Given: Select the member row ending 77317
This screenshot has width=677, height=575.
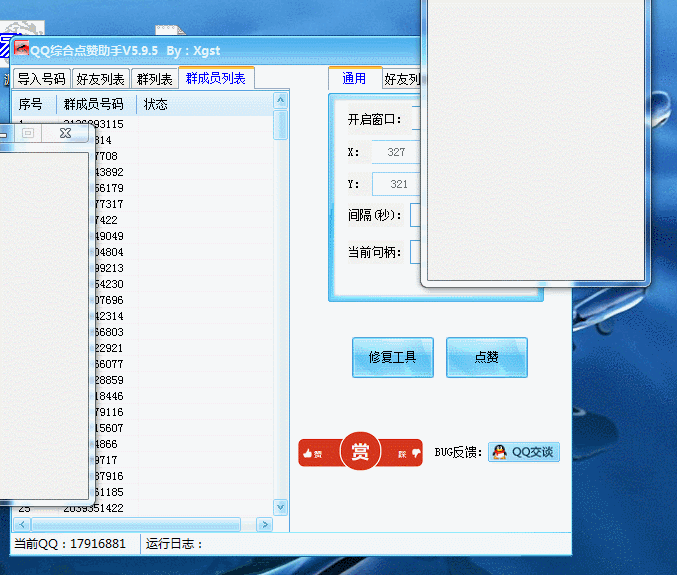Looking at the screenshot, I should [183, 204].
